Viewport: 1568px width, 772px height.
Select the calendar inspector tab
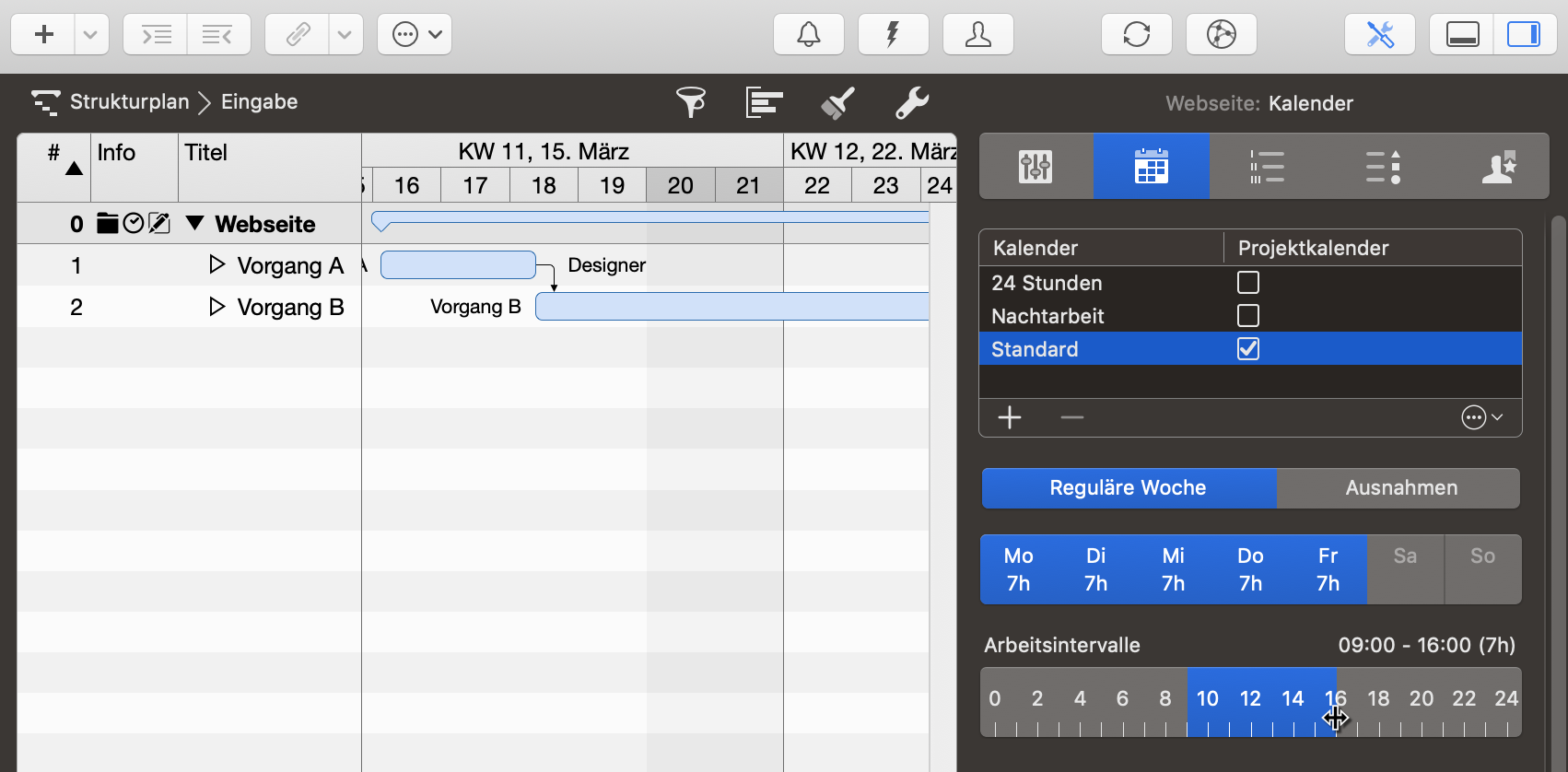(x=1151, y=167)
